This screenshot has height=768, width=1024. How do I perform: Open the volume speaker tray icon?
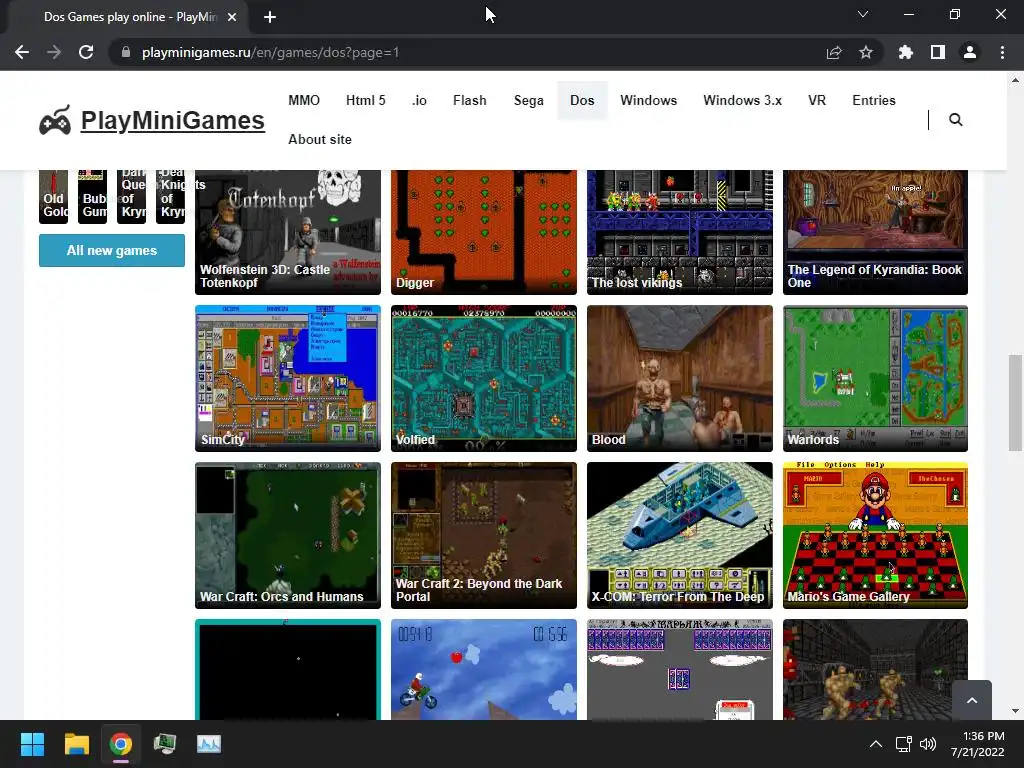[x=928, y=744]
